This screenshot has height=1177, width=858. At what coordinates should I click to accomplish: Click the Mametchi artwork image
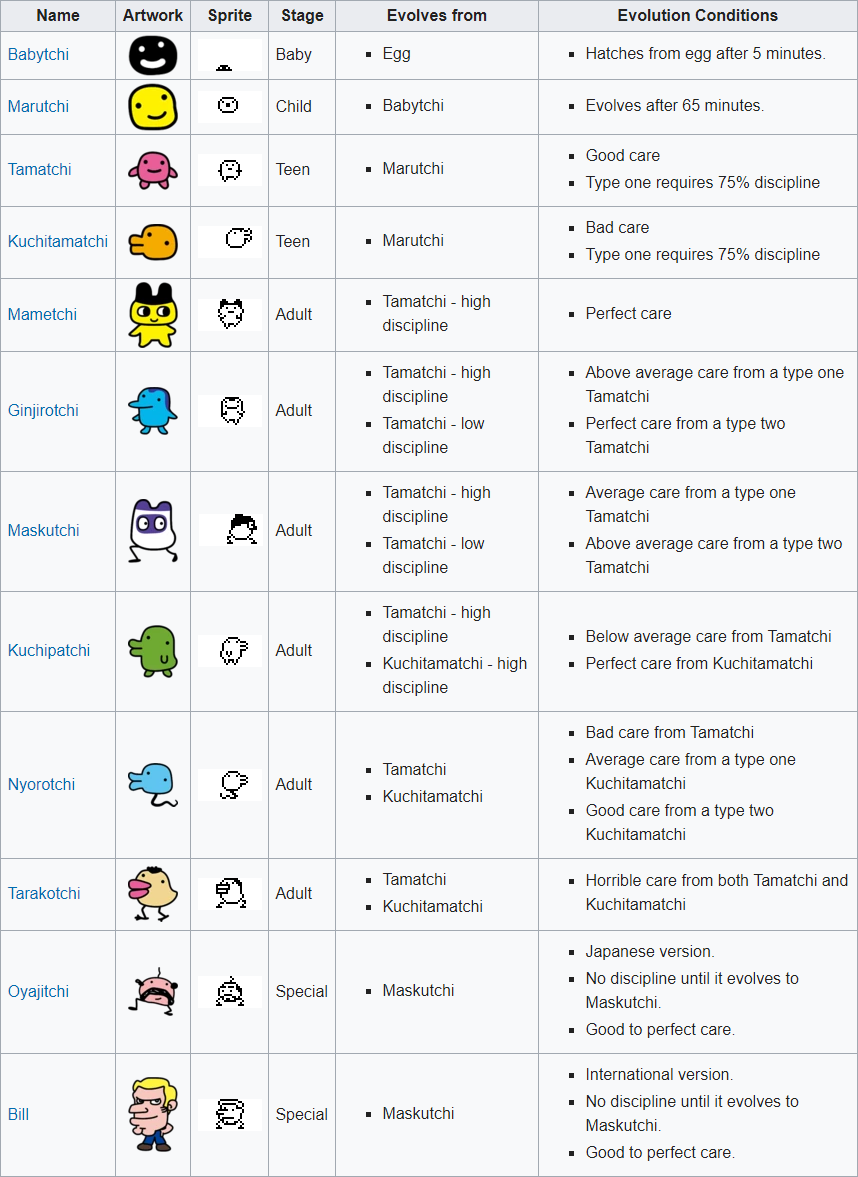152,314
